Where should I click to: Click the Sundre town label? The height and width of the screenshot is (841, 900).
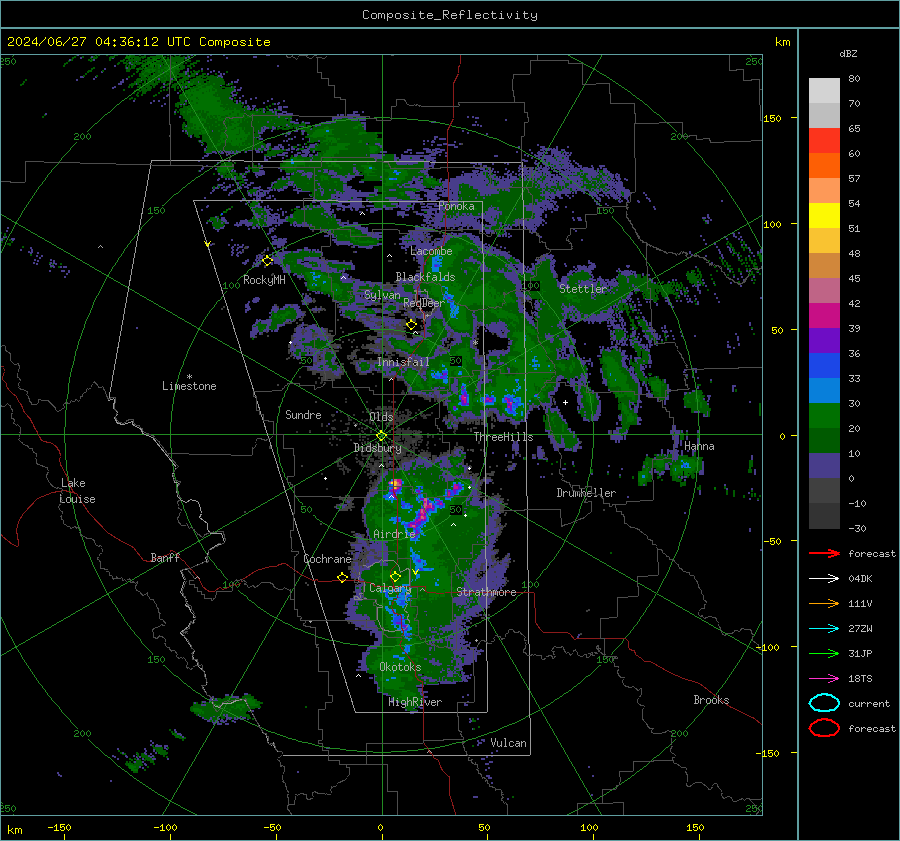(303, 415)
